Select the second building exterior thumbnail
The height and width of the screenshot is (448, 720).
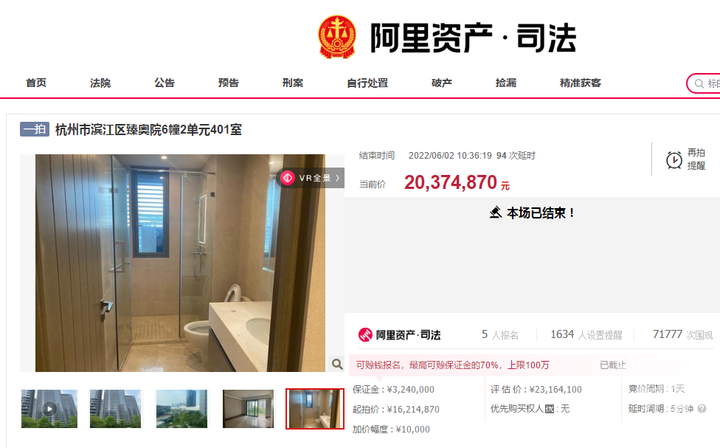tap(115, 409)
